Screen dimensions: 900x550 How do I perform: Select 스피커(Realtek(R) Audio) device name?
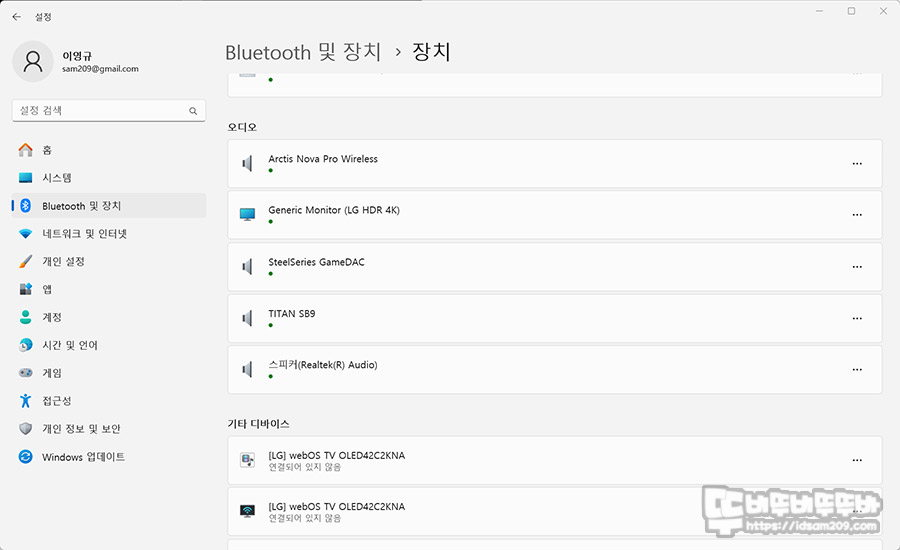(x=323, y=365)
